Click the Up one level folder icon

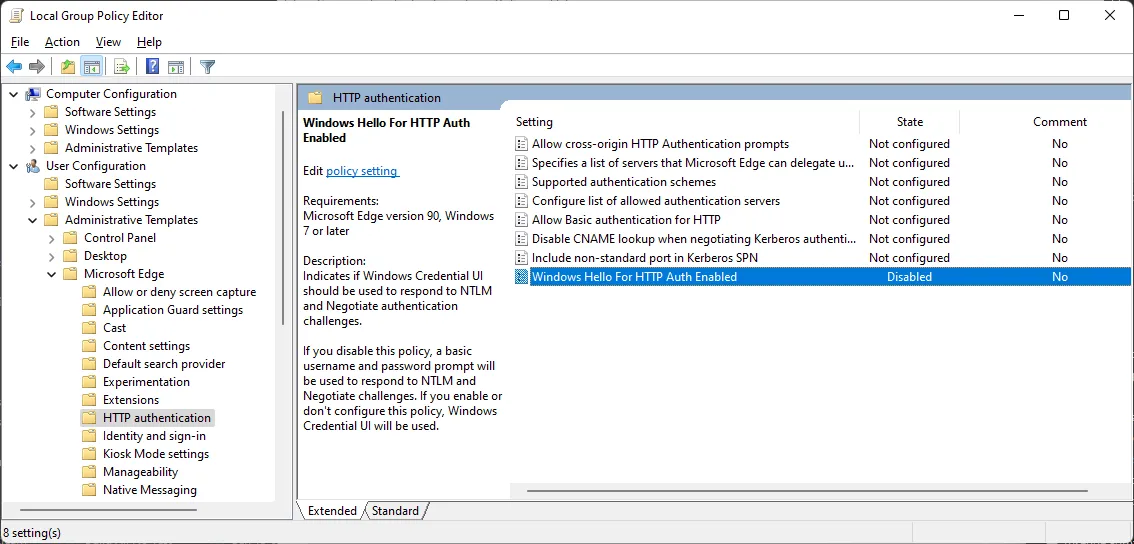click(68, 67)
